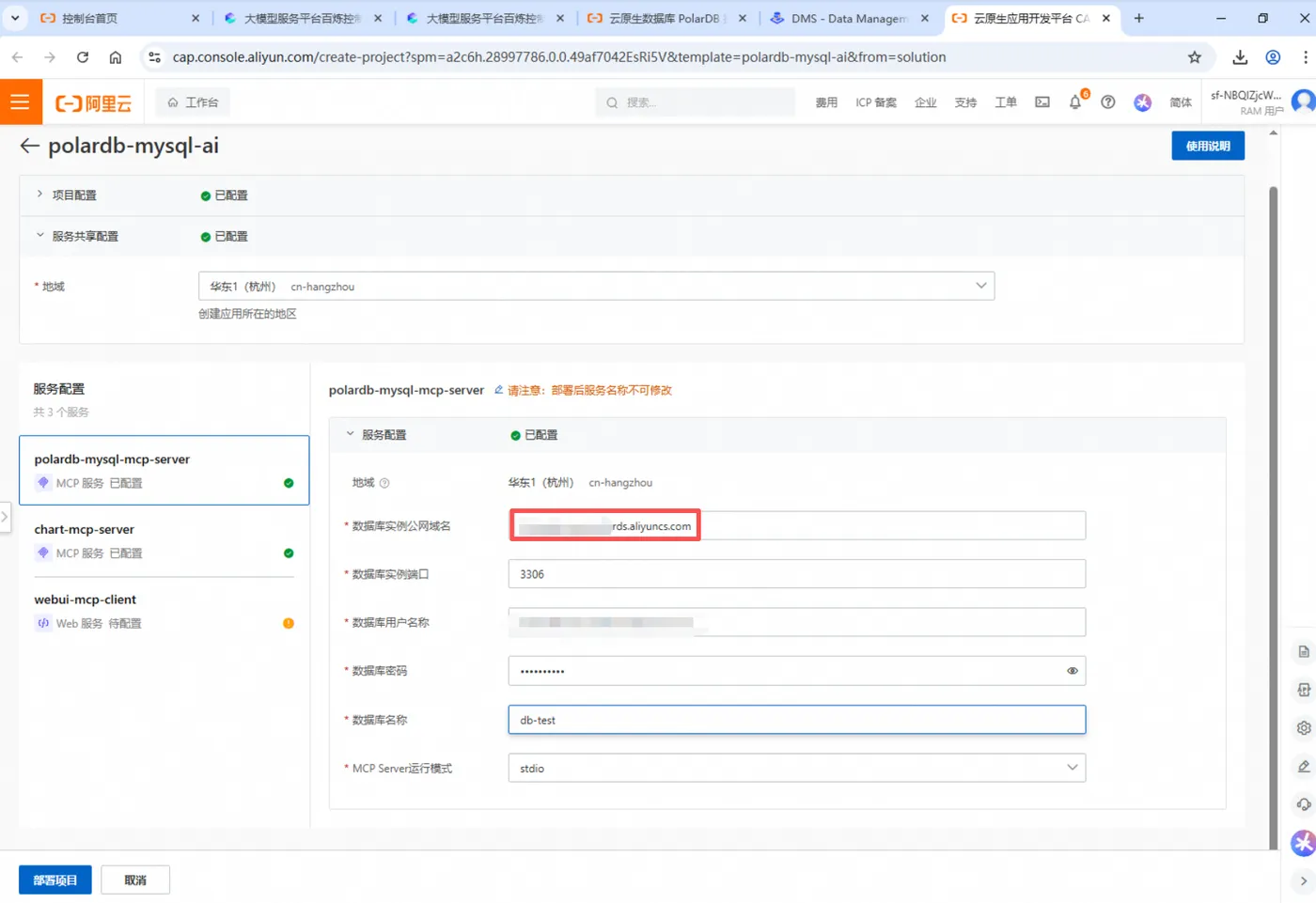This screenshot has height=903, width=1316.
Task: Open the browser profile icon
Action: click(1273, 57)
